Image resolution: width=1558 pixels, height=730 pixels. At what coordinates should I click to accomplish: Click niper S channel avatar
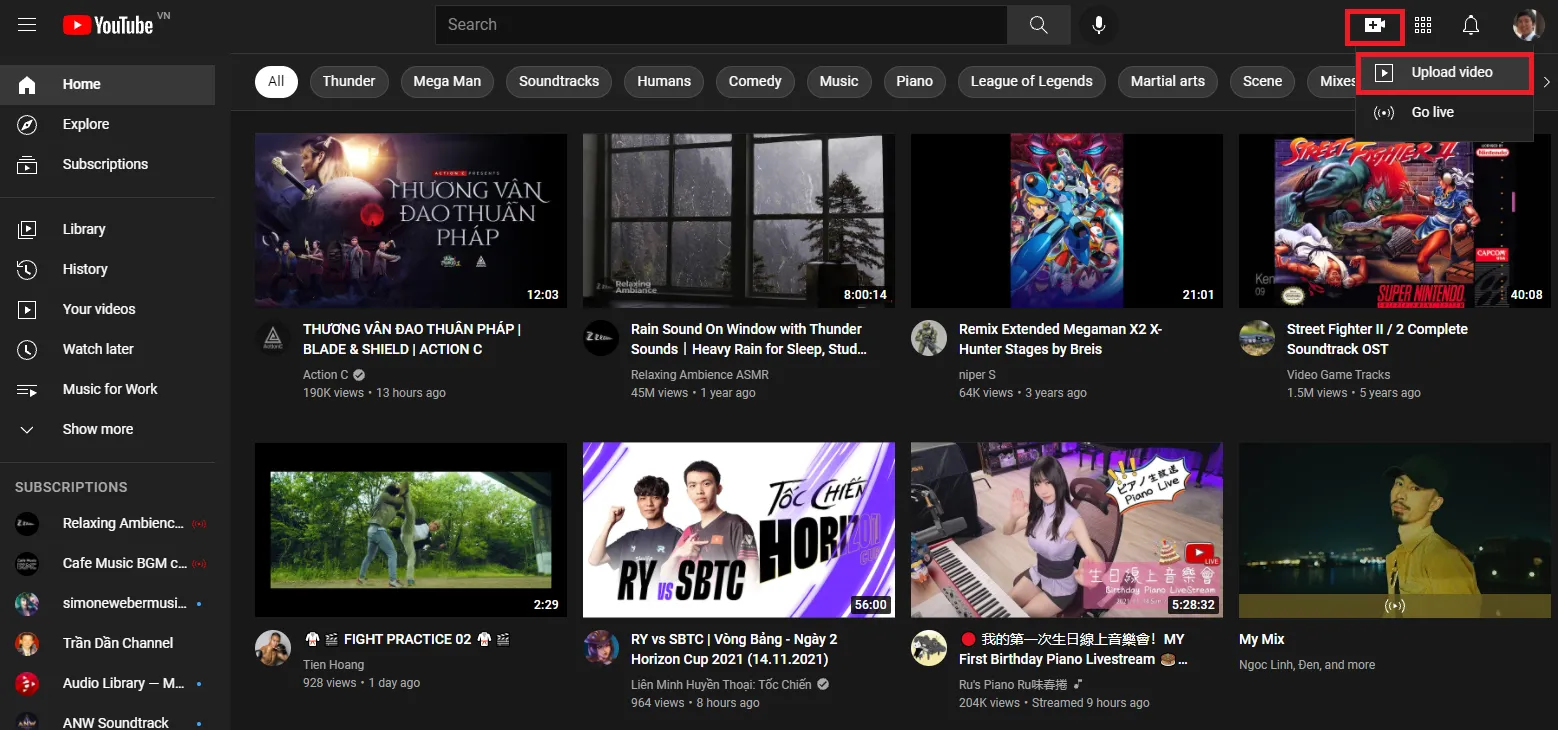click(x=929, y=338)
